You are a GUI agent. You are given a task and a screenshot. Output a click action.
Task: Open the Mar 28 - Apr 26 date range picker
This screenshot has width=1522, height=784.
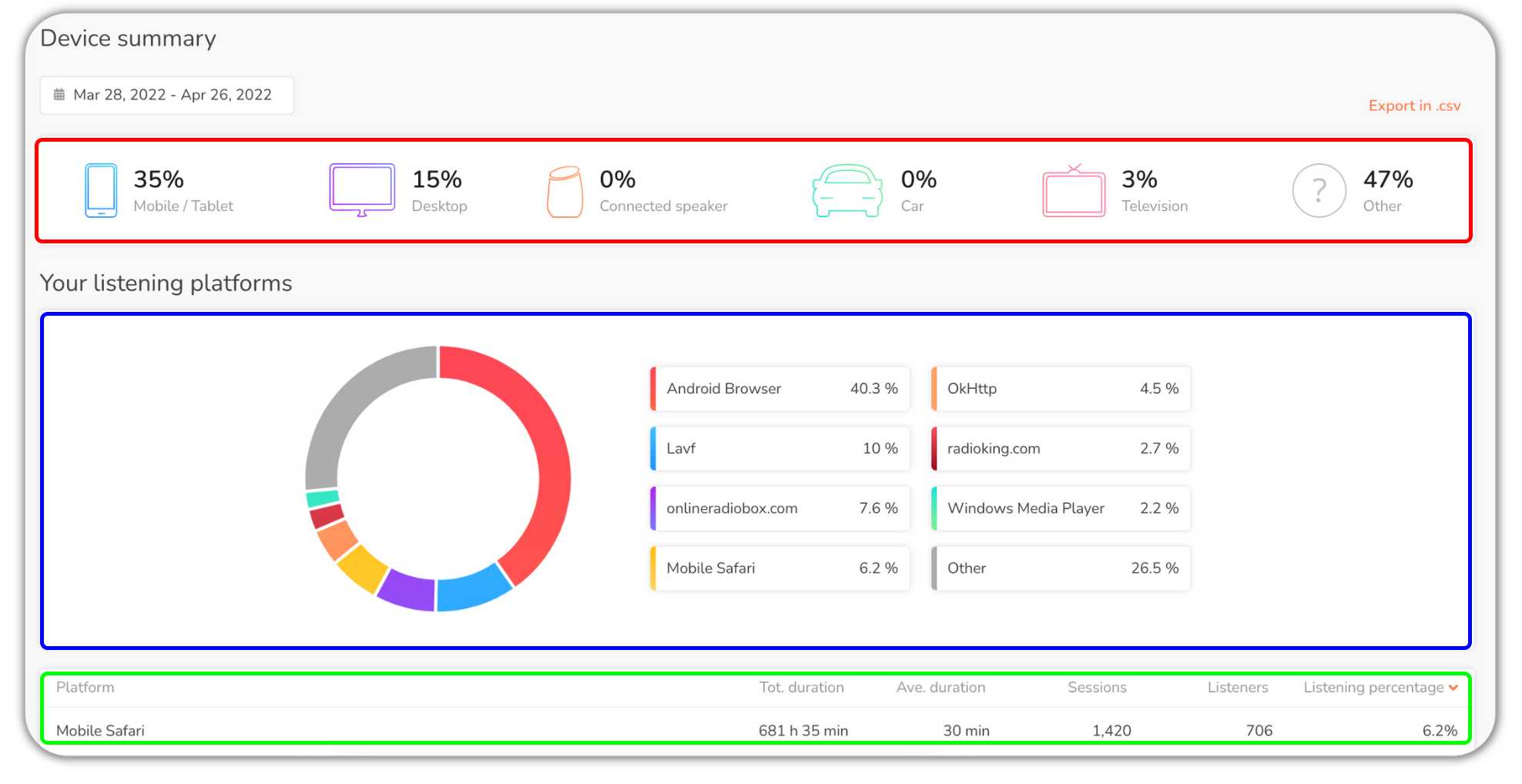pyautogui.click(x=172, y=95)
